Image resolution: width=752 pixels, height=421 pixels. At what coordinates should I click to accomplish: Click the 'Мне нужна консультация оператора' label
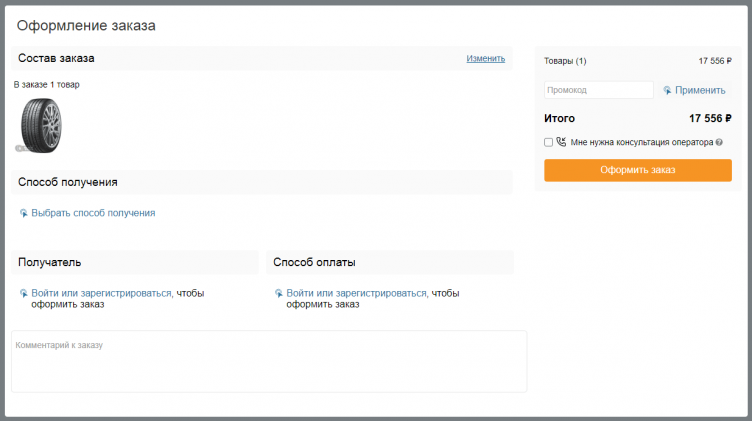coord(641,142)
